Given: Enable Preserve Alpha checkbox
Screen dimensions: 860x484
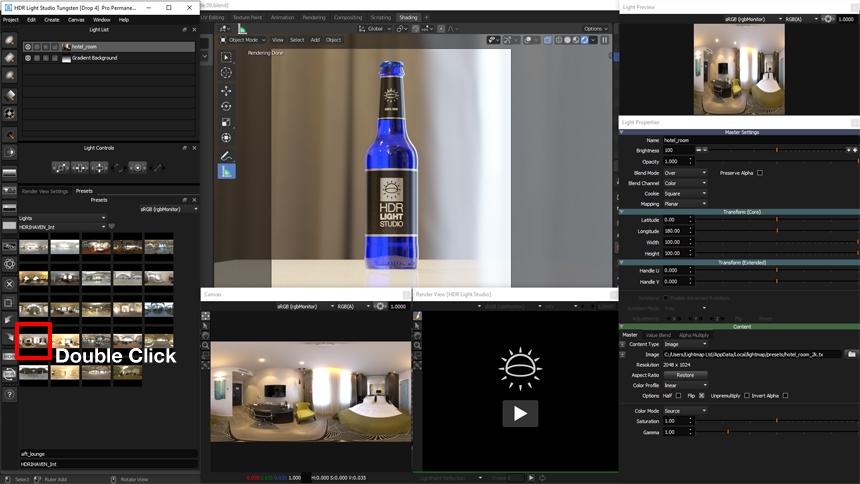Looking at the screenshot, I should [x=760, y=173].
